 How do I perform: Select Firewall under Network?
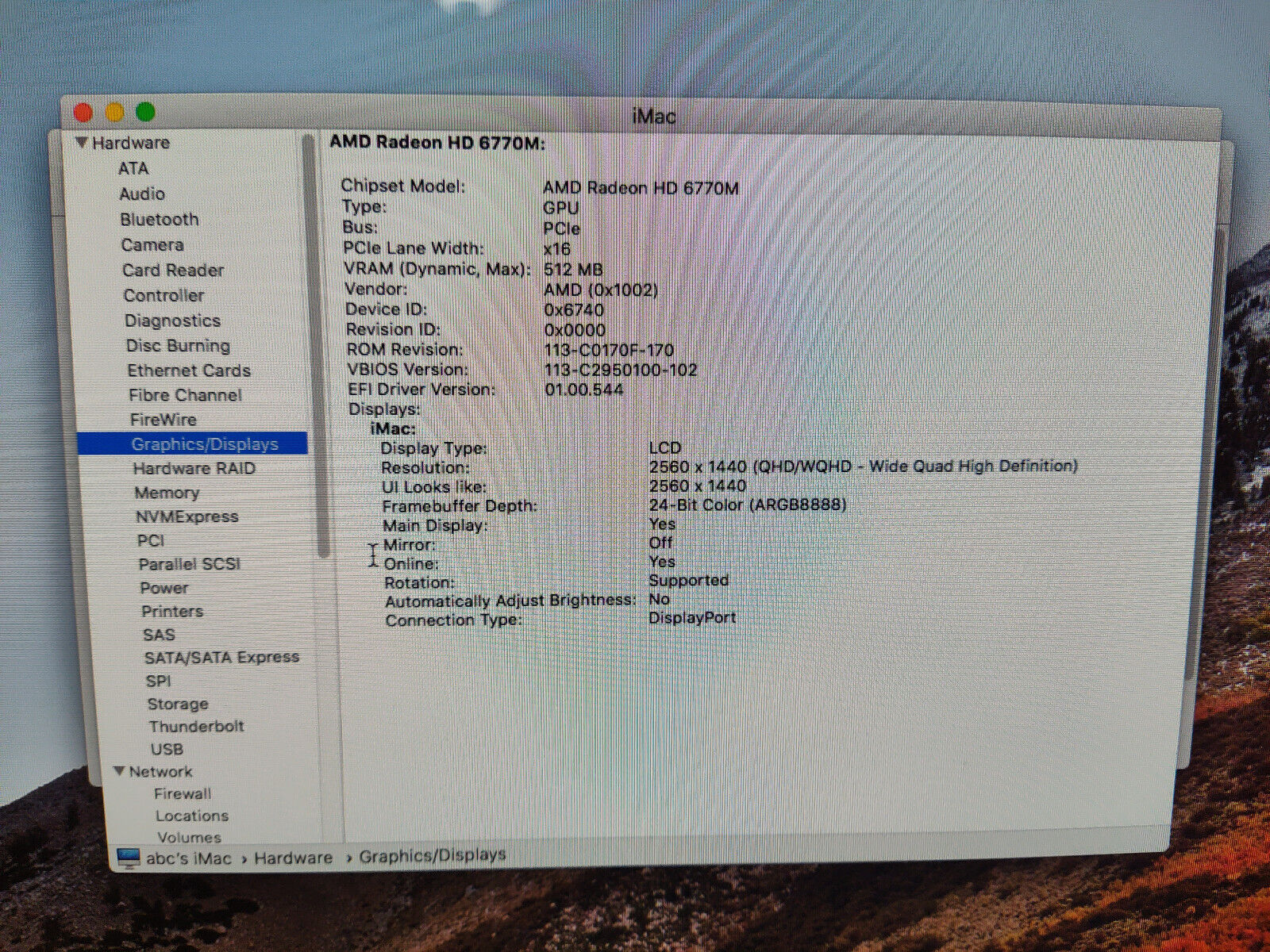point(183,793)
